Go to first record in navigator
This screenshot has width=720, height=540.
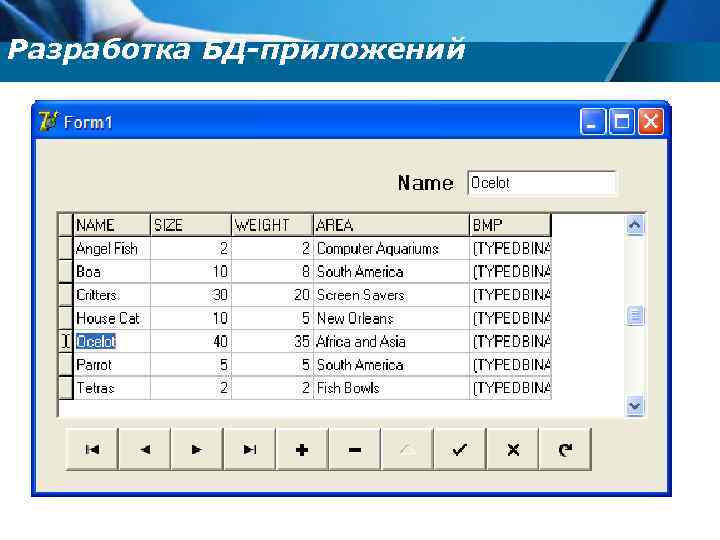[x=92, y=449]
